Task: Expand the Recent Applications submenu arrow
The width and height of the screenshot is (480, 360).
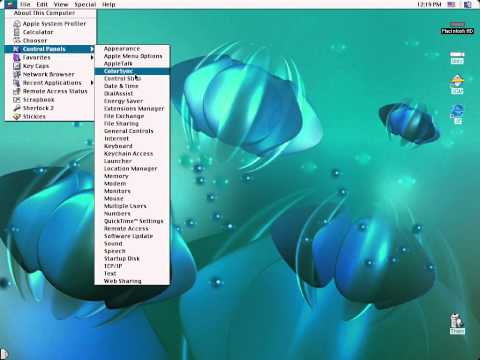Action: [x=92, y=83]
